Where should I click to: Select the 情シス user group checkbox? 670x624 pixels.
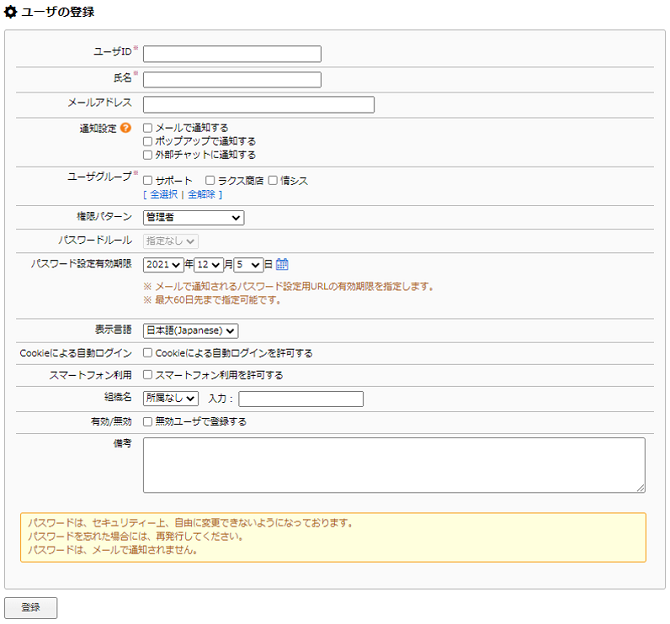point(273,180)
